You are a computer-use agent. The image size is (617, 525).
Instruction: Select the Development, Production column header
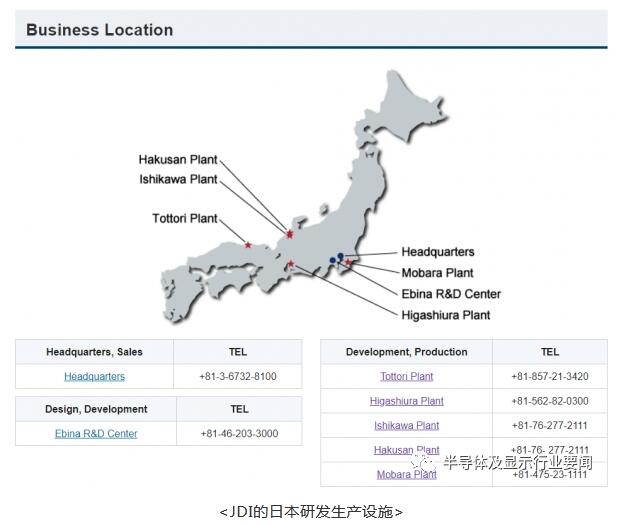point(406,352)
